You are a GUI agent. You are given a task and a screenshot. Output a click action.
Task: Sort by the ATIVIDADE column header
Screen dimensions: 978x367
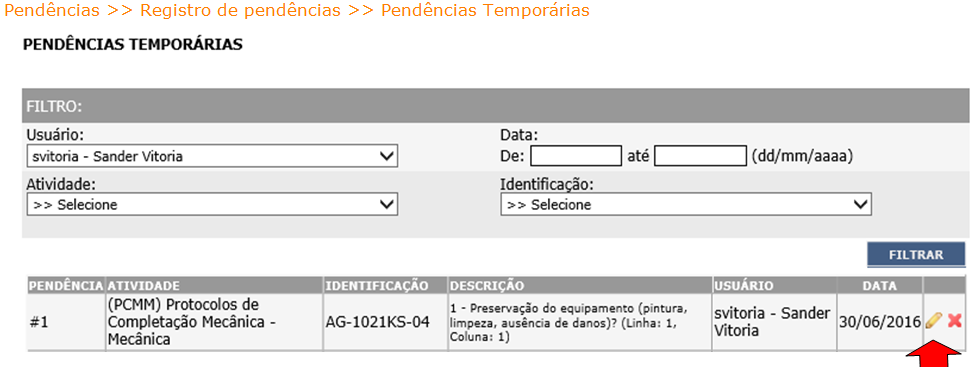tap(144, 286)
